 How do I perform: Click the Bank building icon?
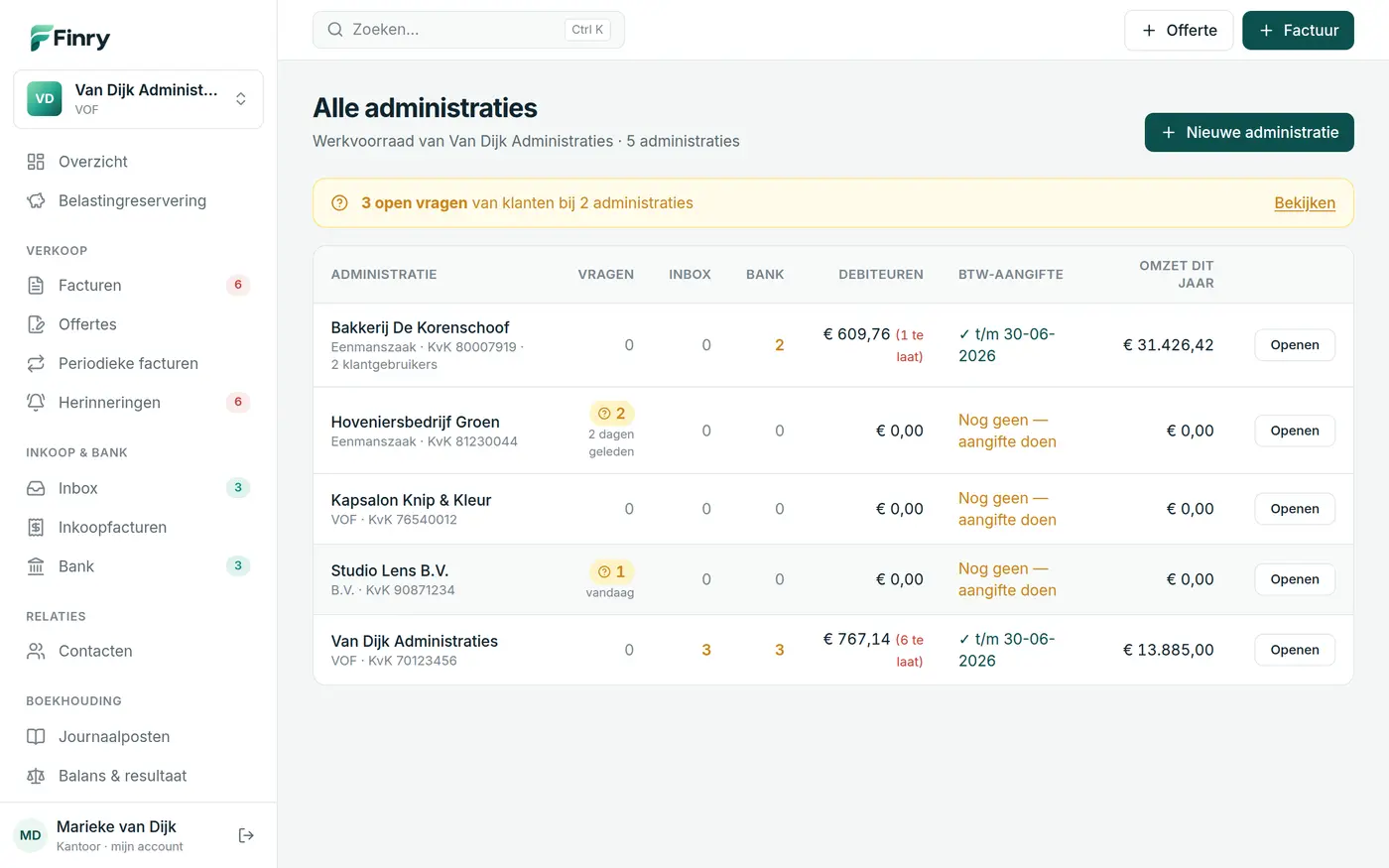click(36, 566)
